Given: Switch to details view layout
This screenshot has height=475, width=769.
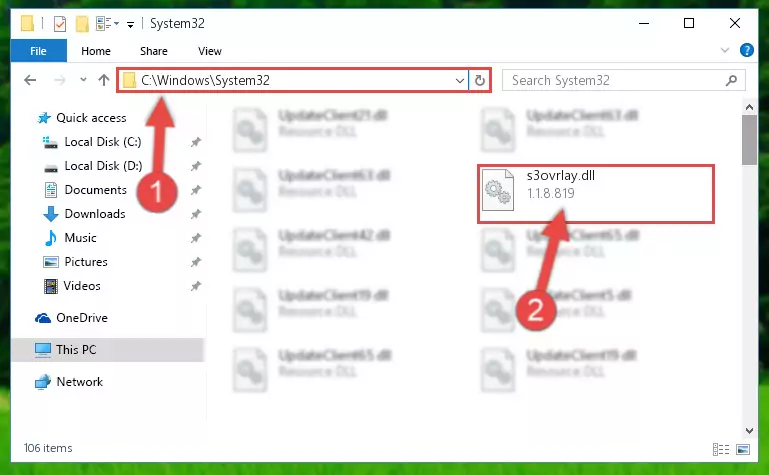Looking at the screenshot, I should coord(720,449).
